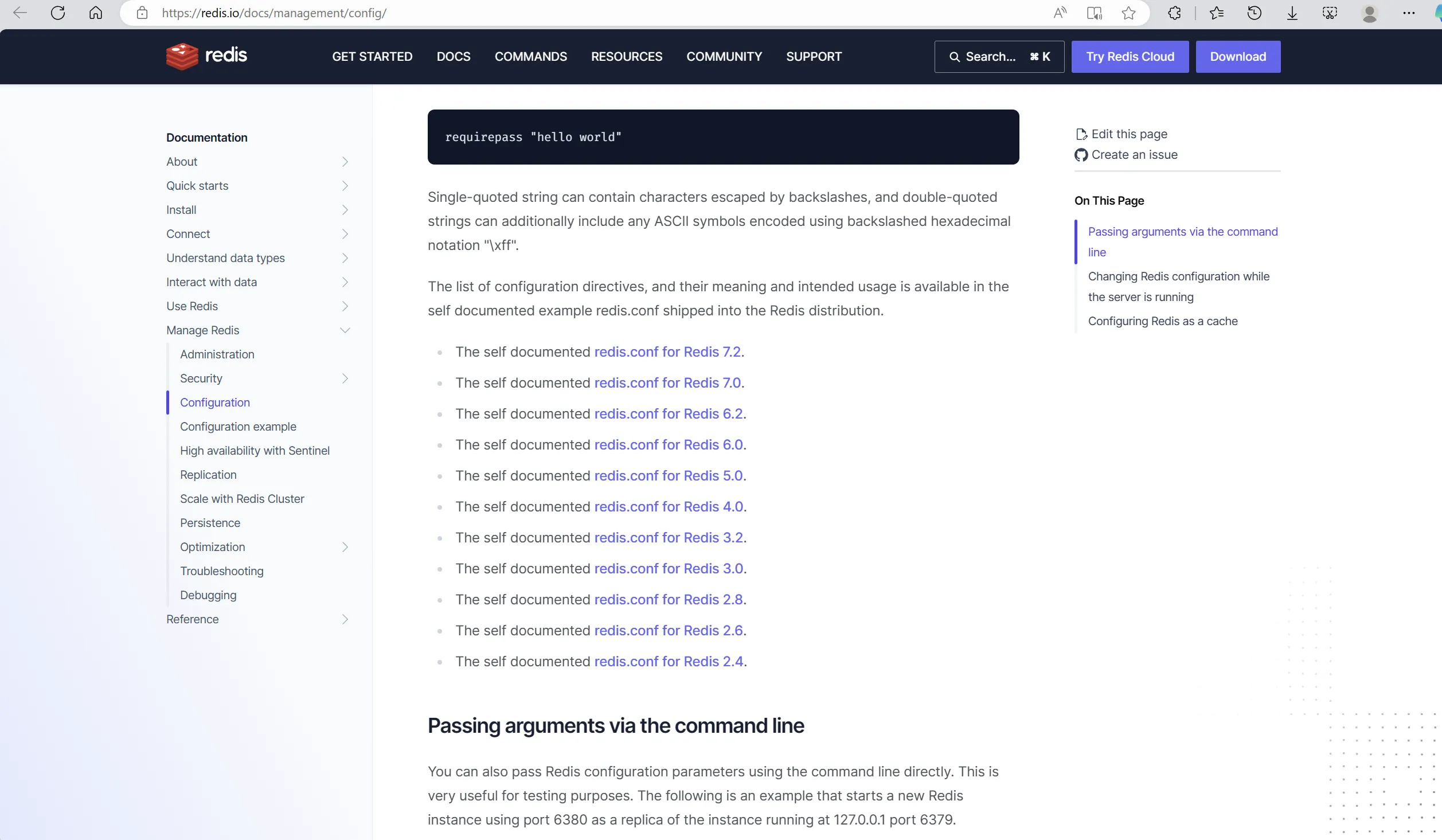This screenshot has width=1442, height=840.
Task: Expand the Understand data types chevron
Action: coord(345,258)
